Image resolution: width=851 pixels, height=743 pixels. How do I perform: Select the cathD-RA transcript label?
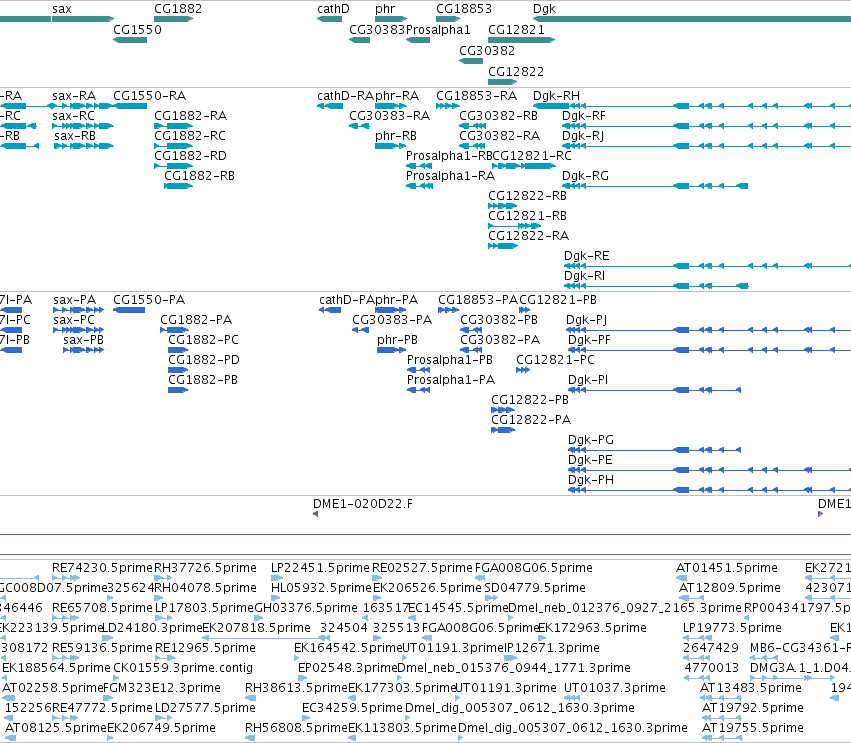(x=346, y=96)
